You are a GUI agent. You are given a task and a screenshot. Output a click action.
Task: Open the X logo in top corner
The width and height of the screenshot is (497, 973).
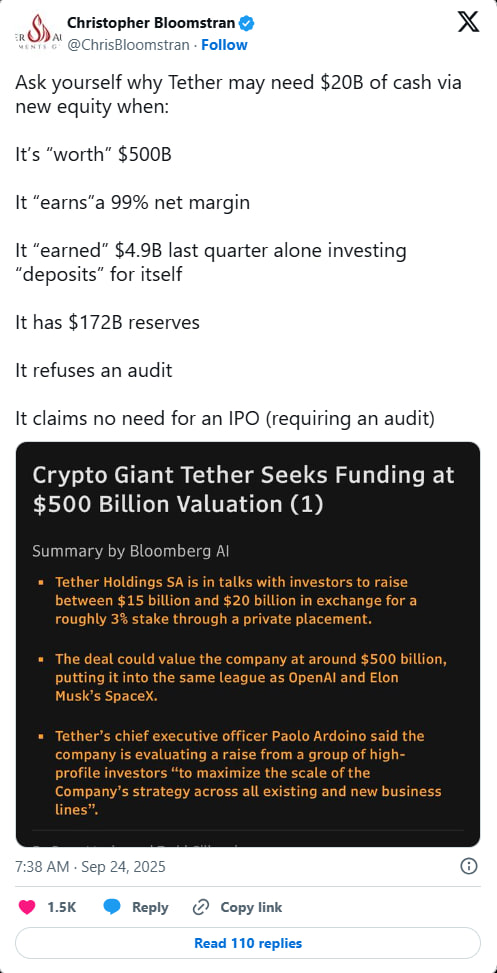(x=468, y=23)
